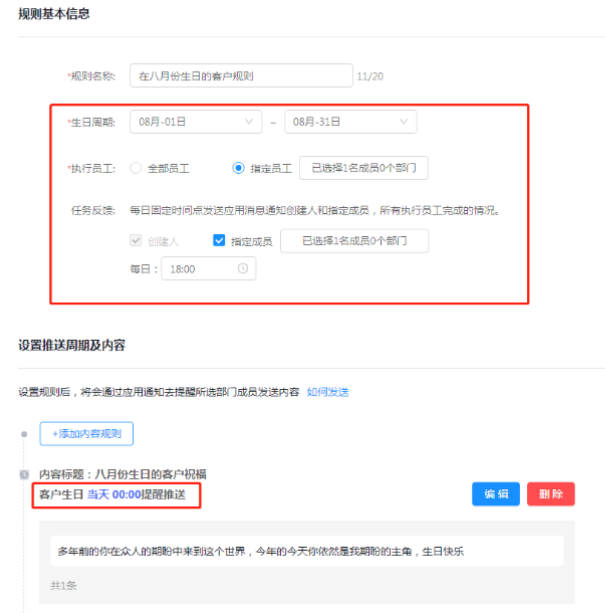Click the blue 编辑 button
The width and height of the screenshot is (605, 614).
click(496, 494)
